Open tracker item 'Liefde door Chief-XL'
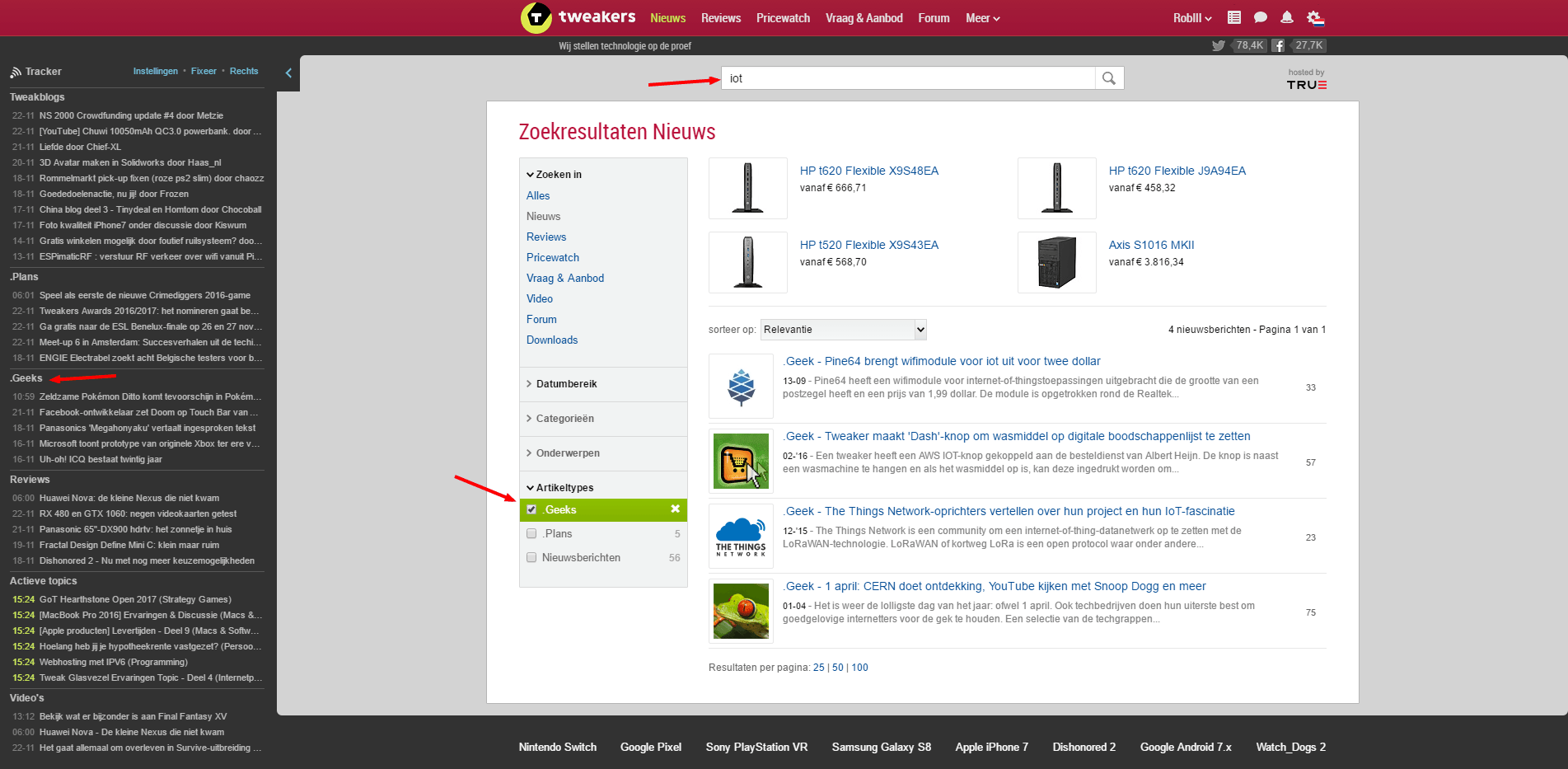This screenshot has height=769, width=1568. 80,147
